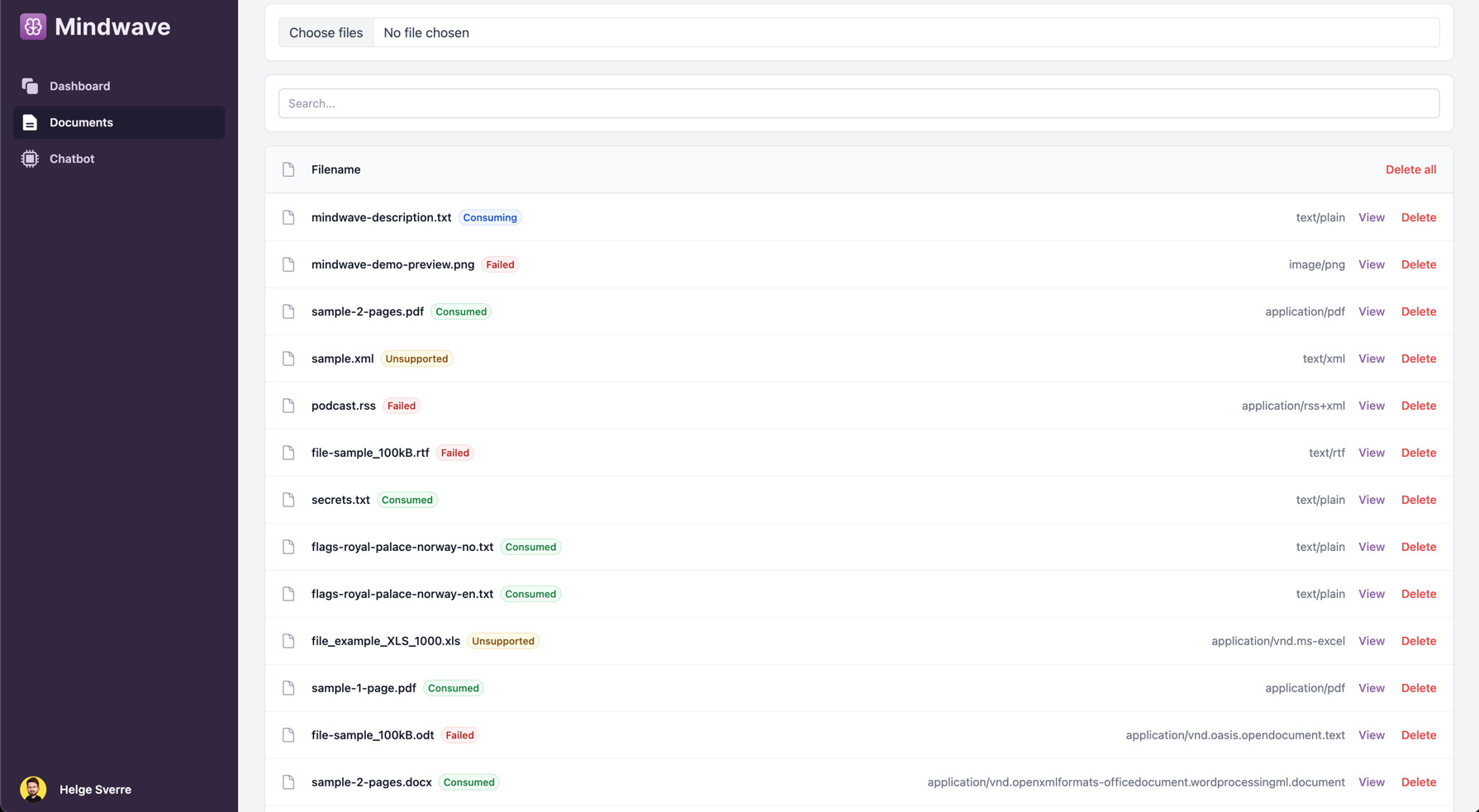The width and height of the screenshot is (1479, 812).
Task: Click the Consumed badge on secrets.txt
Action: coord(407,500)
